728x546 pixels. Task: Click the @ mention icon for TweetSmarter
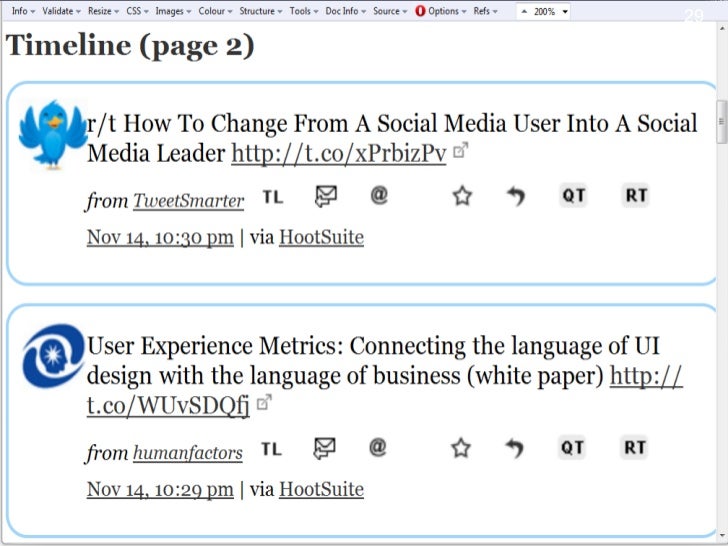(379, 196)
